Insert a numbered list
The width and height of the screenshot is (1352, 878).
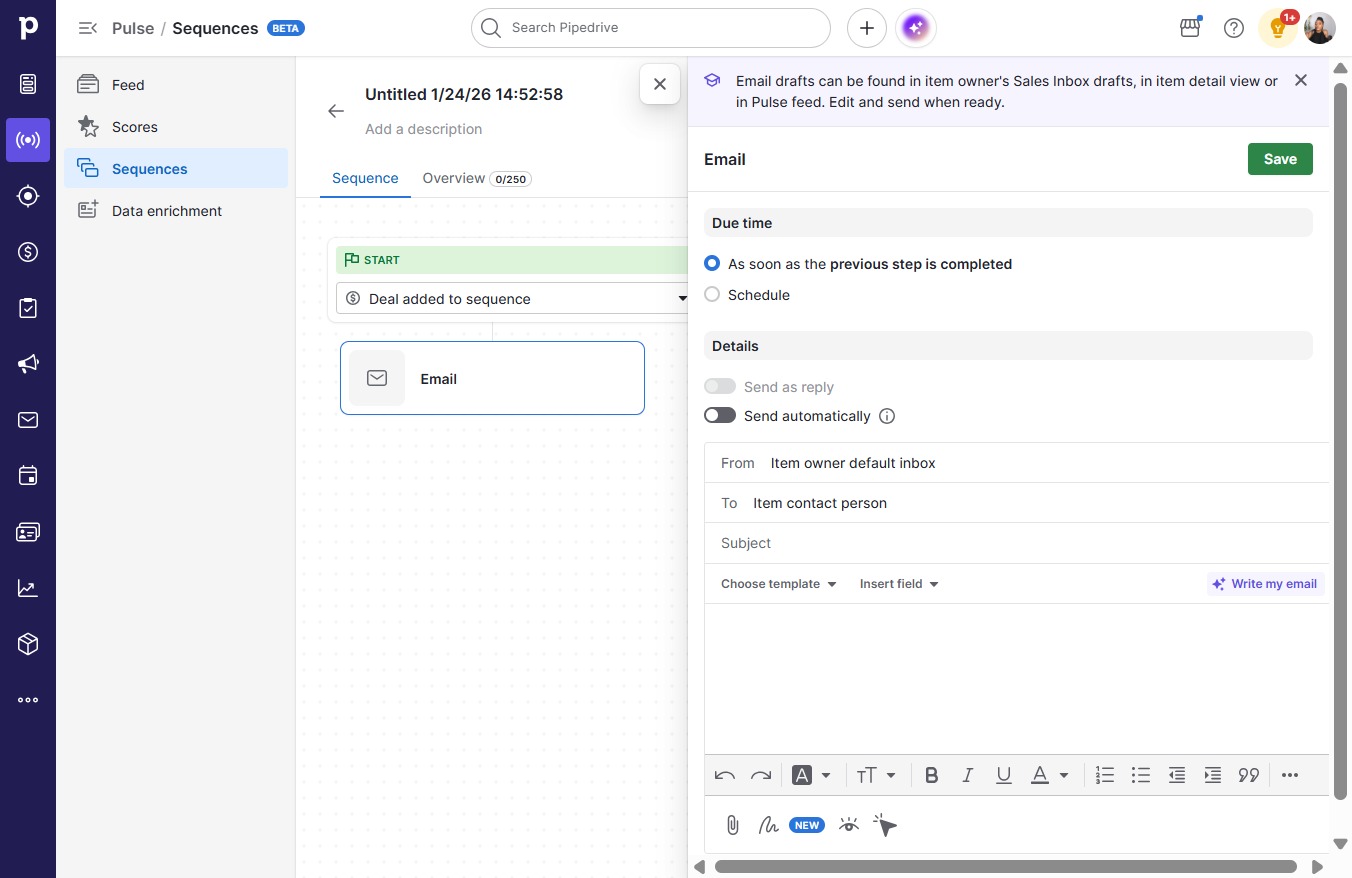coord(1105,775)
